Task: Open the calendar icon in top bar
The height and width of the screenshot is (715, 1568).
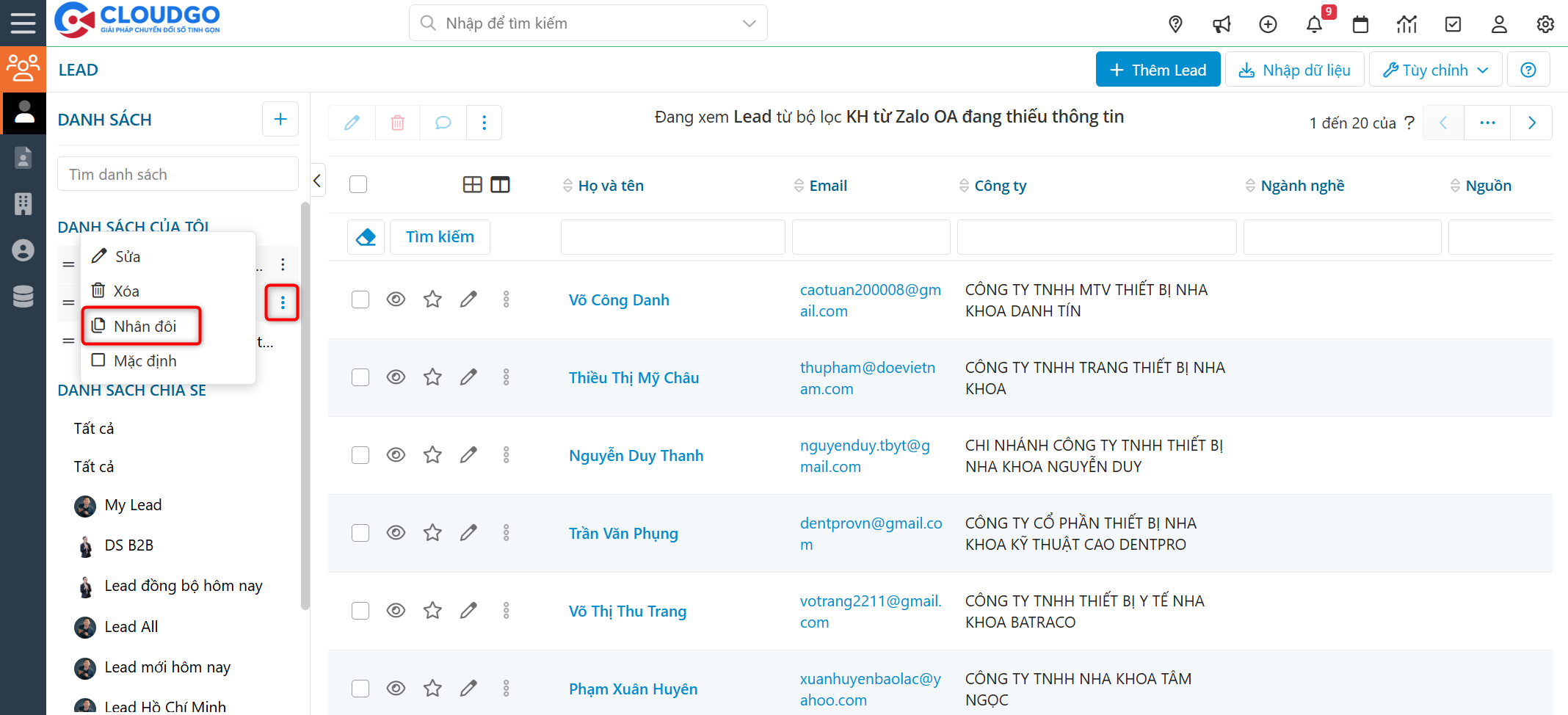Action: click(1360, 24)
